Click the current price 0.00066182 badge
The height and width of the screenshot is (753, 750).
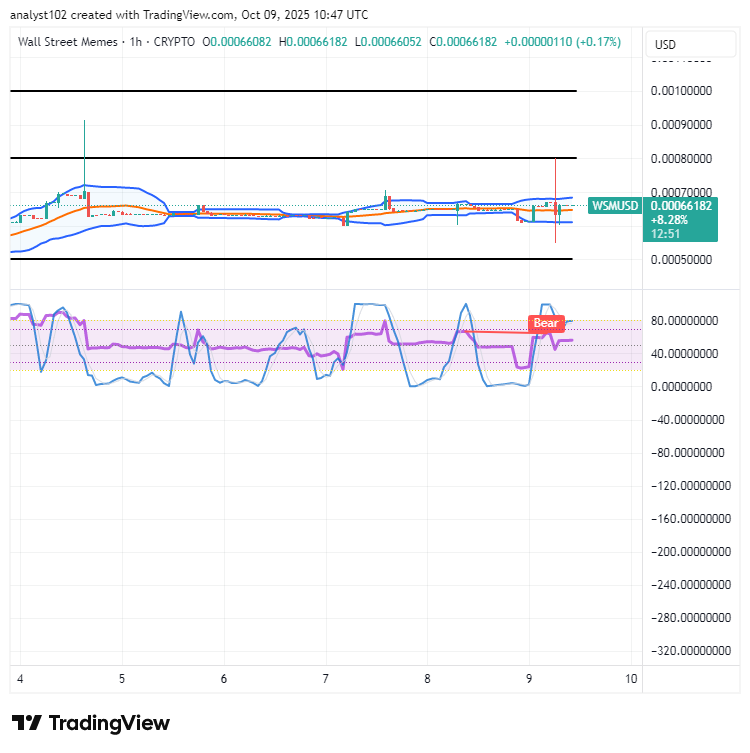point(681,206)
